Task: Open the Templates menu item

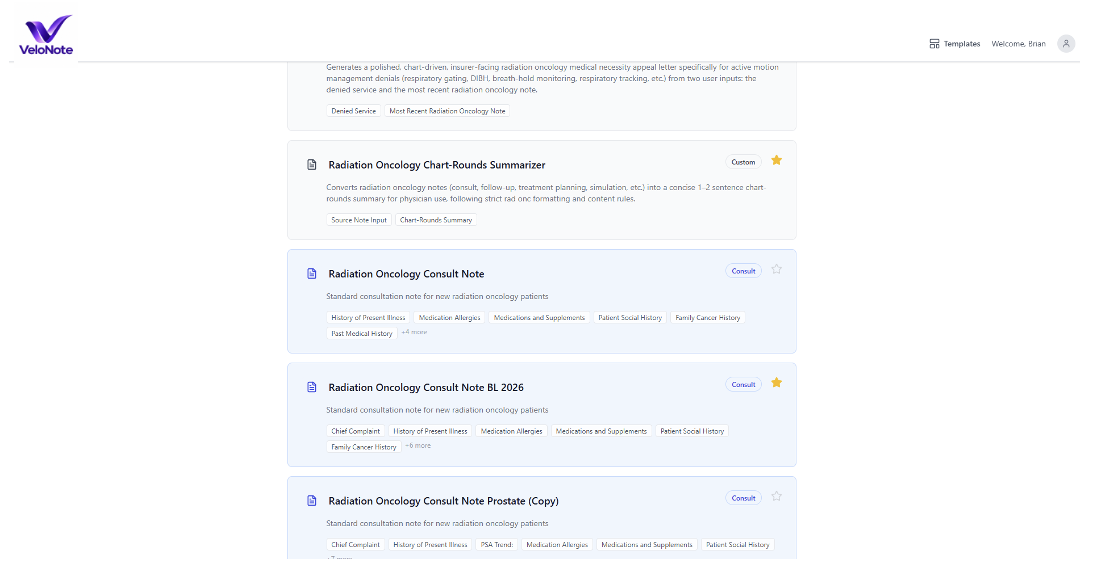Action: (x=954, y=43)
